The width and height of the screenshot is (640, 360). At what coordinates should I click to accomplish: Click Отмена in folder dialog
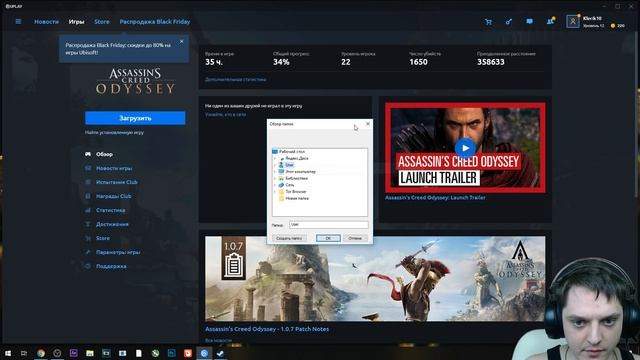coord(355,238)
